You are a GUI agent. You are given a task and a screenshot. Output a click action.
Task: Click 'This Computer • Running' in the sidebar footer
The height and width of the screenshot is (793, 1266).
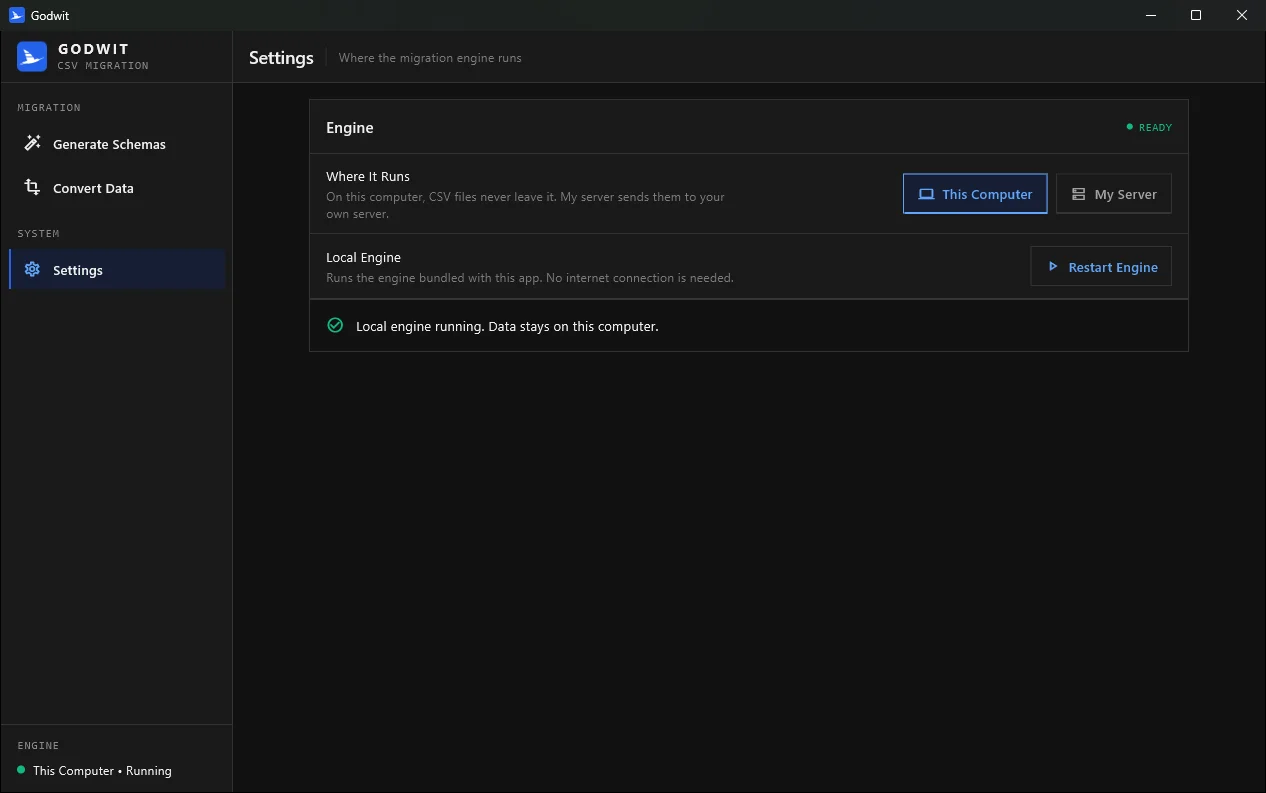coord(102,771)
